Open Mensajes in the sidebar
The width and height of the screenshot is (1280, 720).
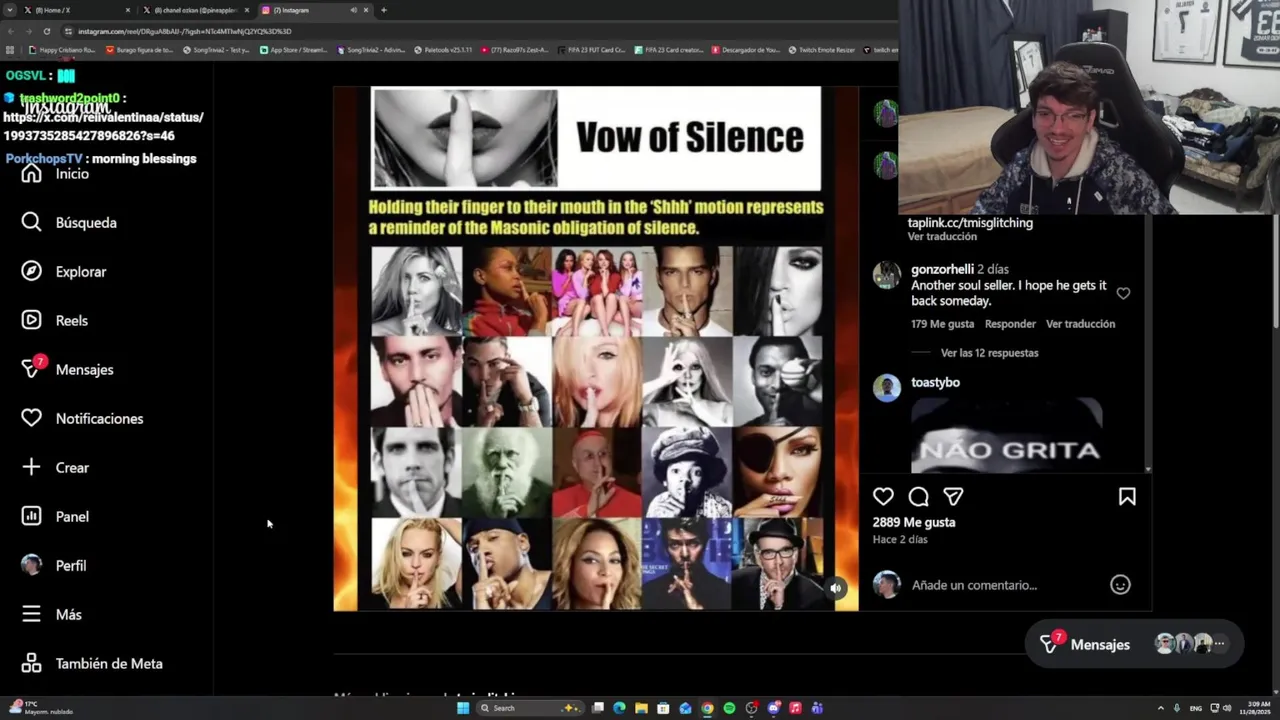[x=68, y=370]
